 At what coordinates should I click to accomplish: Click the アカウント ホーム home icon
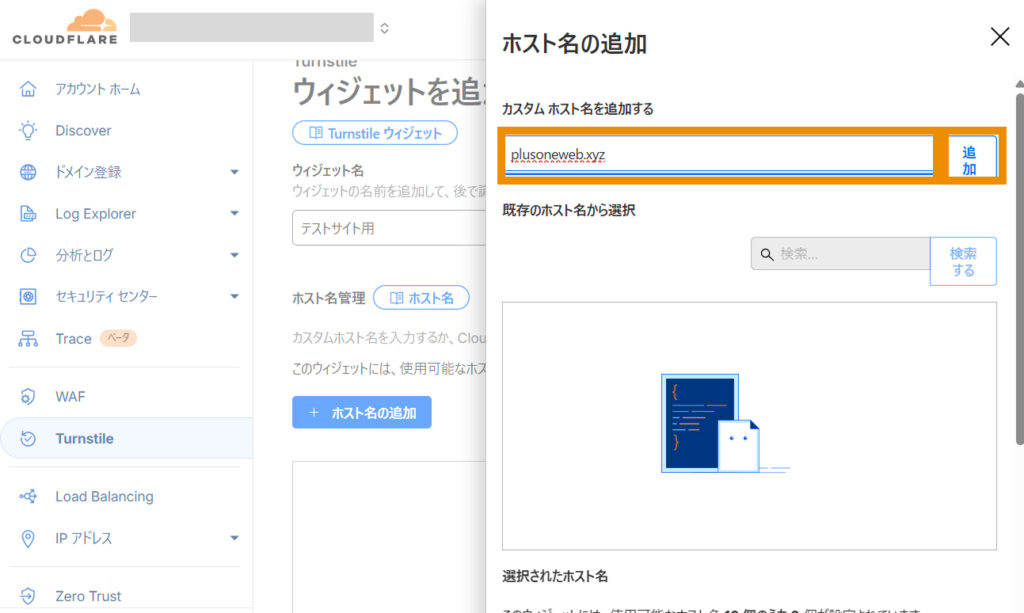click(28, 89)
